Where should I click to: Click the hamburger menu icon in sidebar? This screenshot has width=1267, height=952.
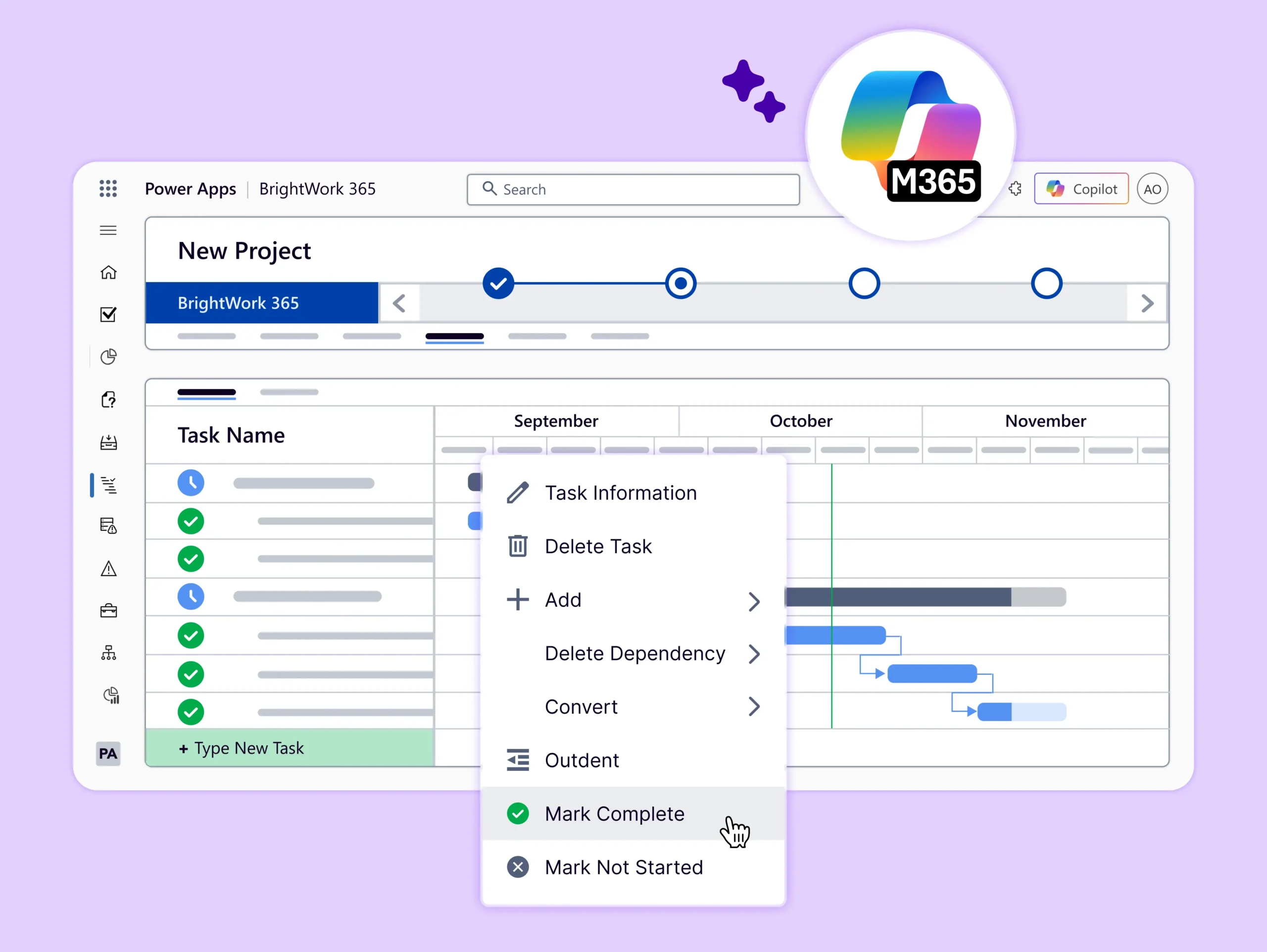108,230
